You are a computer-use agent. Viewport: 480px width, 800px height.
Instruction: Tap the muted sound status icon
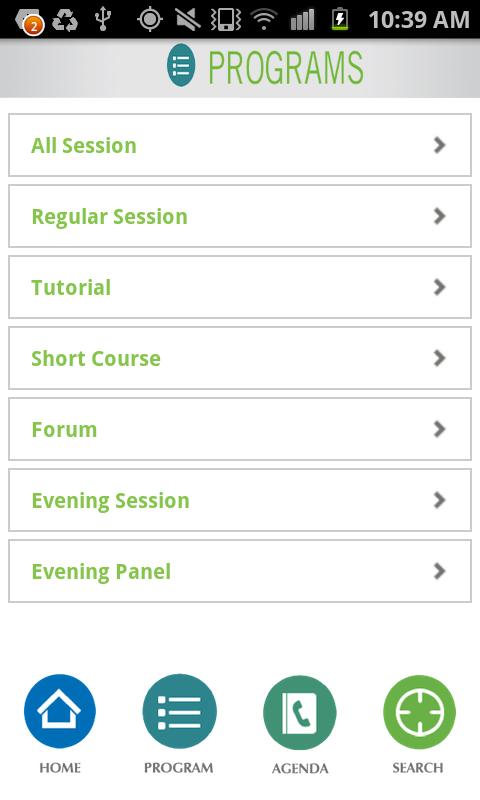(188, 19)
